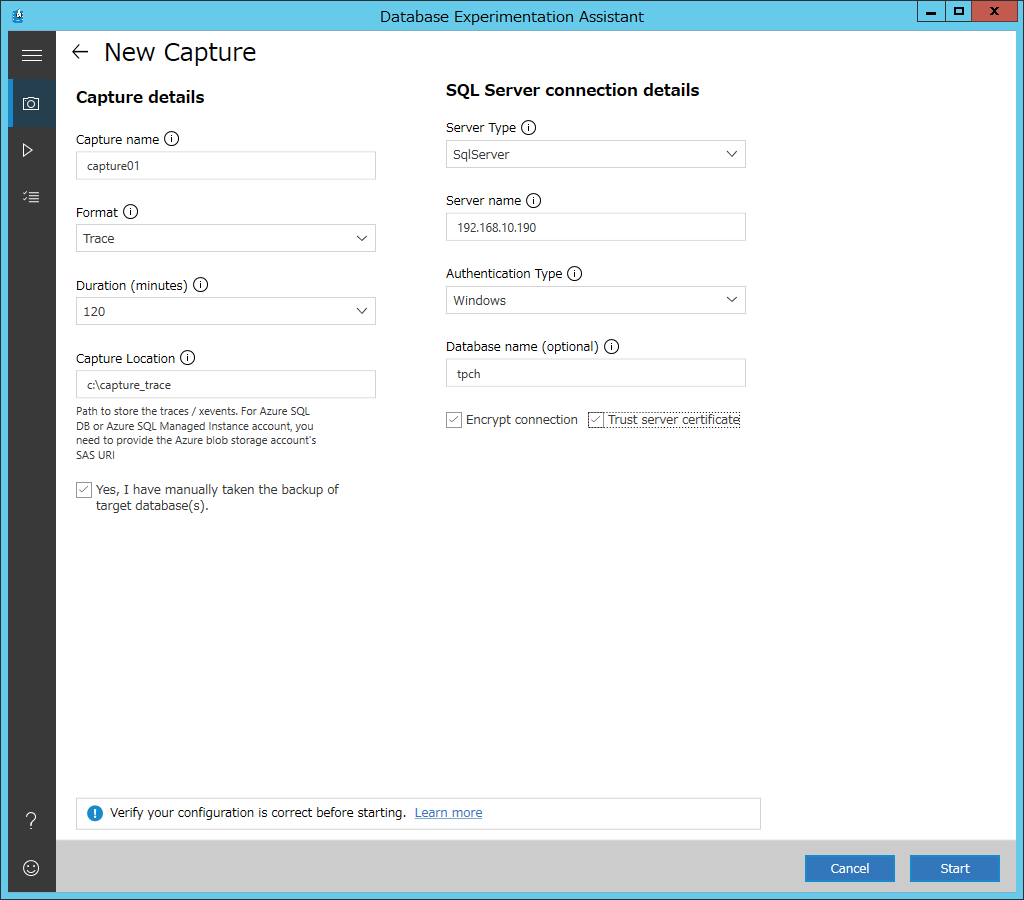Click the Path to store the traces hint text

click(x=196, y=433)
